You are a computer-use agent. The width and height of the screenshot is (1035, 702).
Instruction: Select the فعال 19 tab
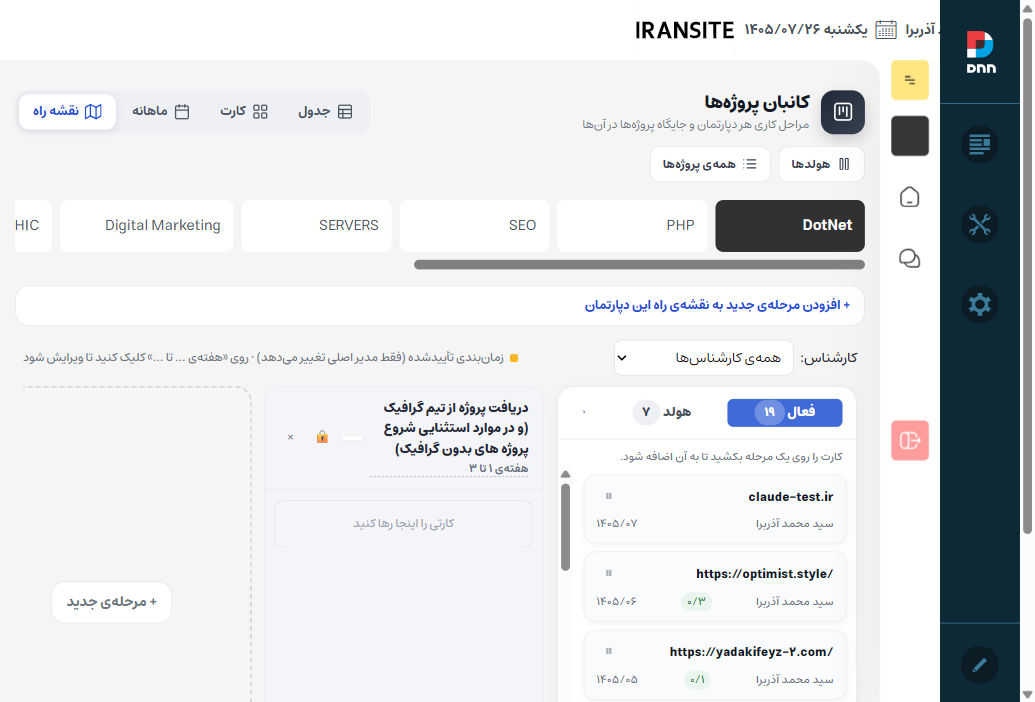[x=784, y=412]
